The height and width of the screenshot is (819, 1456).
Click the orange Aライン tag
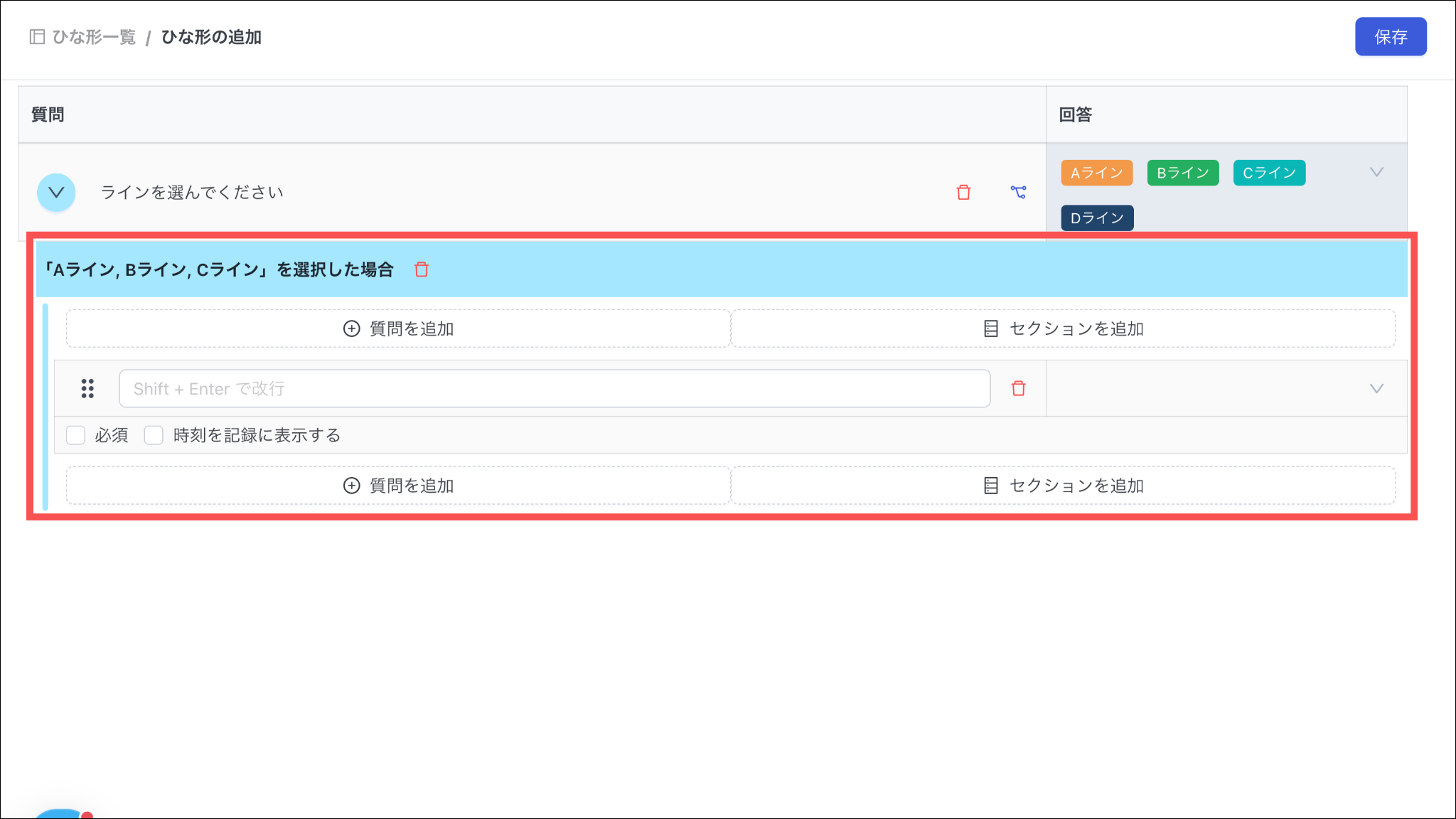click(1096, 173)
